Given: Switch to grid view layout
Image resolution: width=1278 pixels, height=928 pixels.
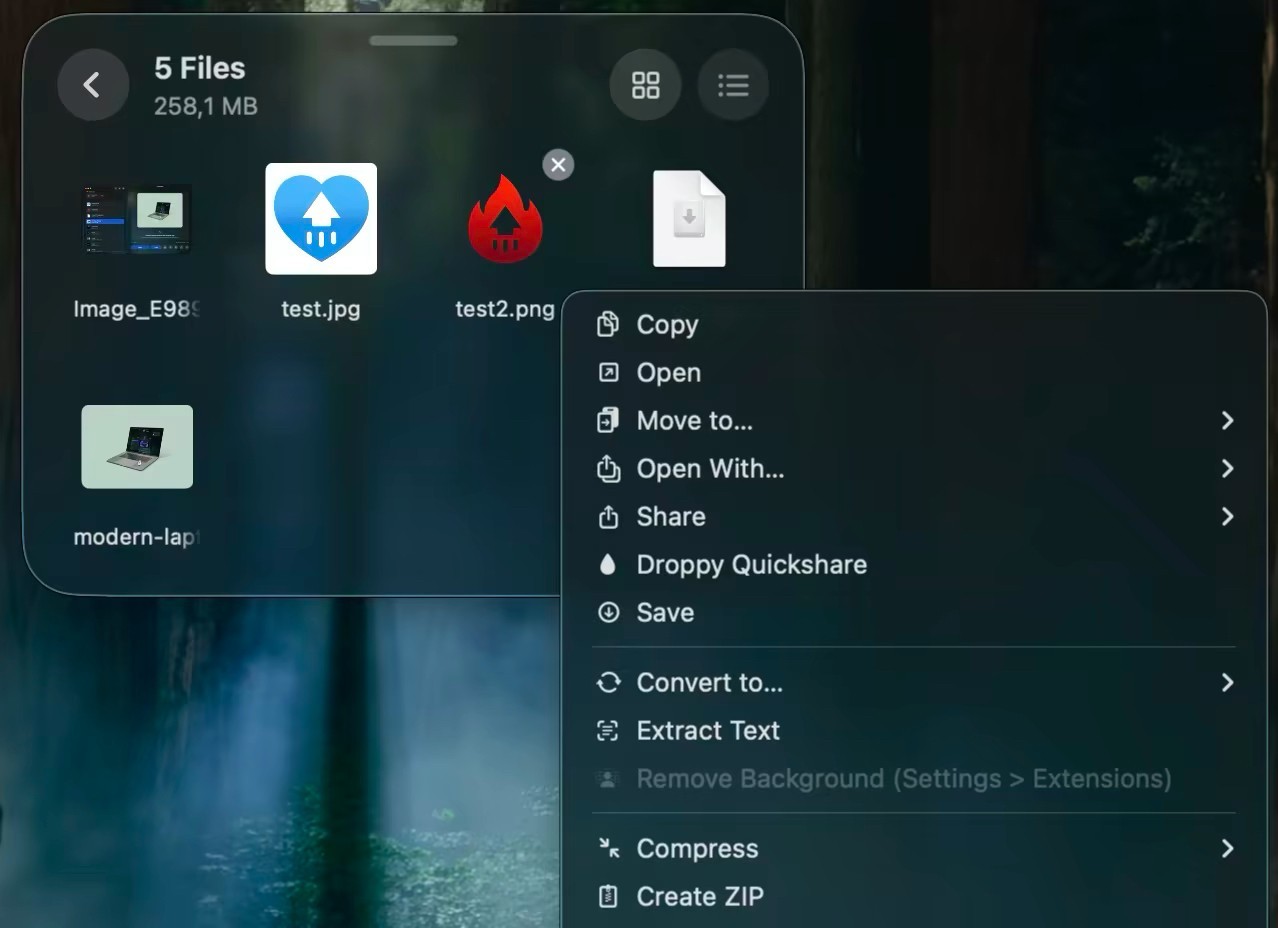Looking at the screenshot, I should pos(645,85).
